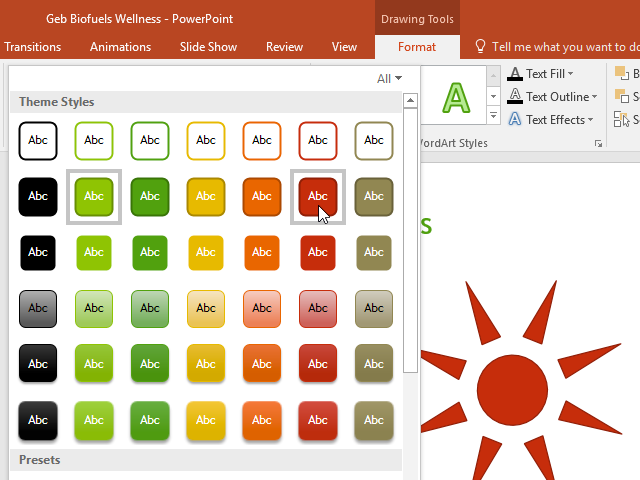Open the WordArt Styles dialog launcher

tap(598, 144)
